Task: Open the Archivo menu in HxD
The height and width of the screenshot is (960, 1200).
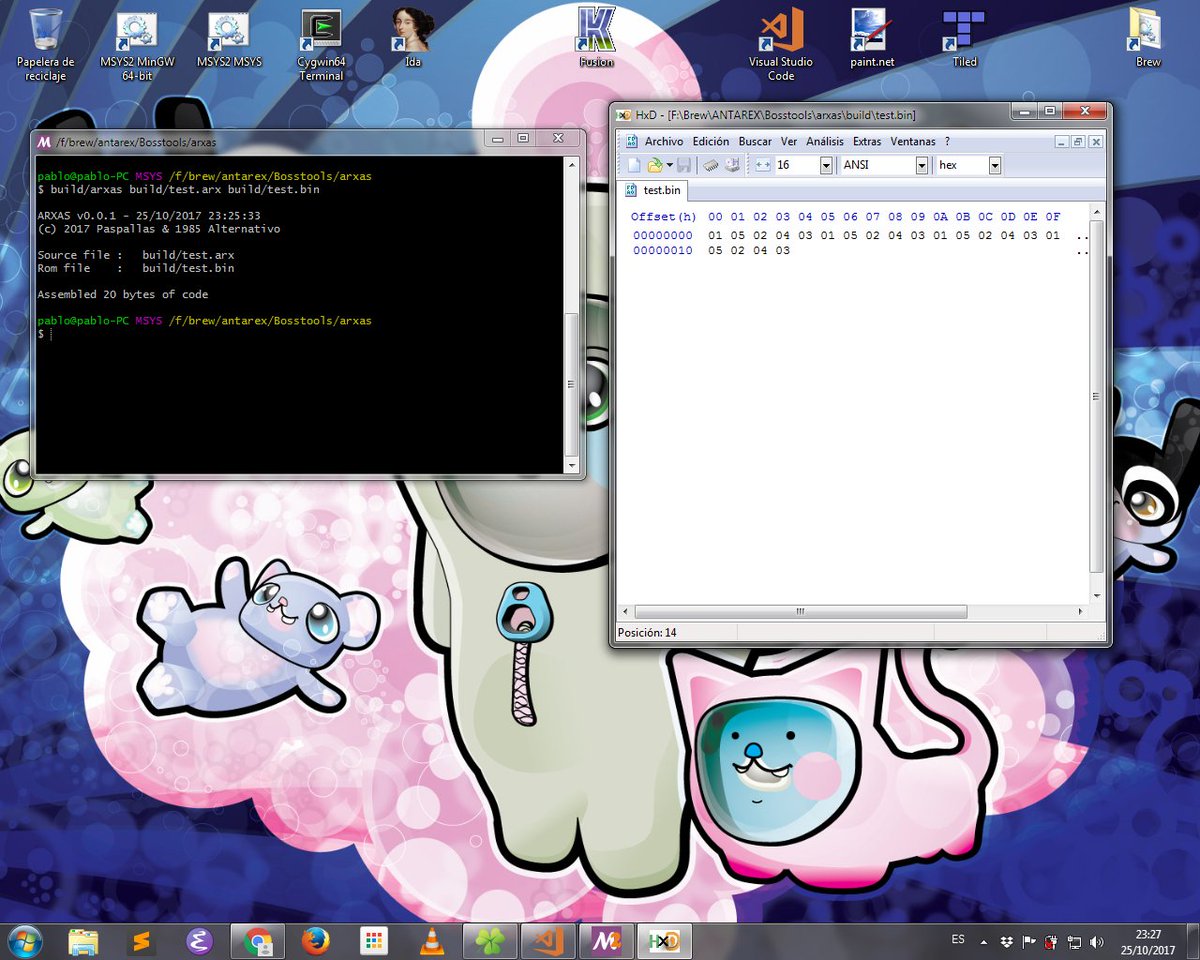Action: [x=664, y=142]
